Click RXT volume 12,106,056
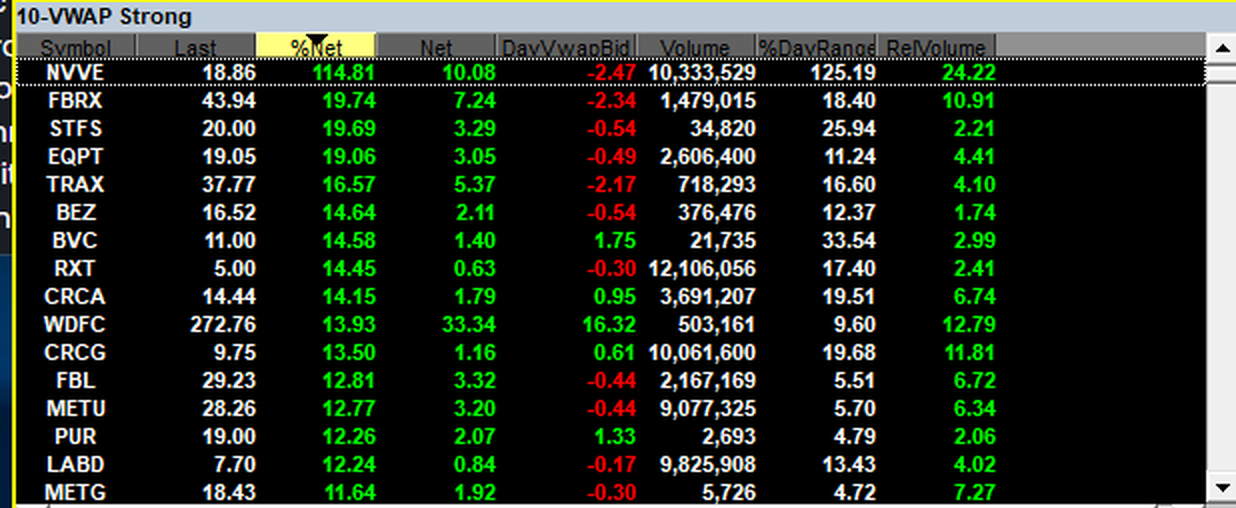Image resolution: width=1236 pixels, height=508 pixels. point(702,268)
